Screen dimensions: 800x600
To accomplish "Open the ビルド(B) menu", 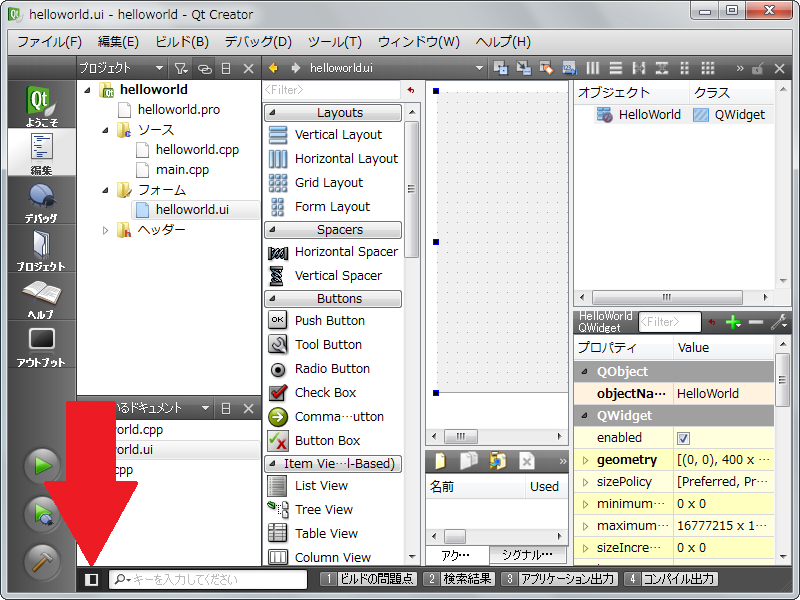I will coord(182,42).
